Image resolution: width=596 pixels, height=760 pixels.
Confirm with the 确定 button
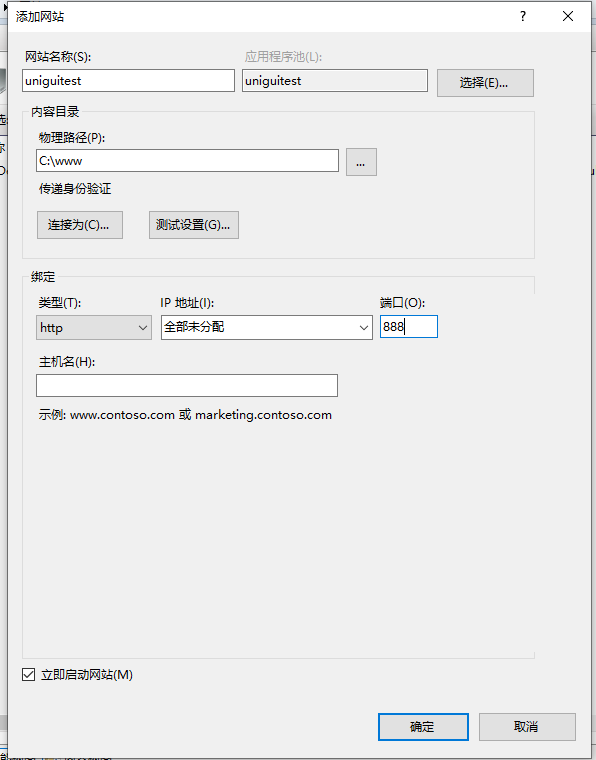(423, 727)
